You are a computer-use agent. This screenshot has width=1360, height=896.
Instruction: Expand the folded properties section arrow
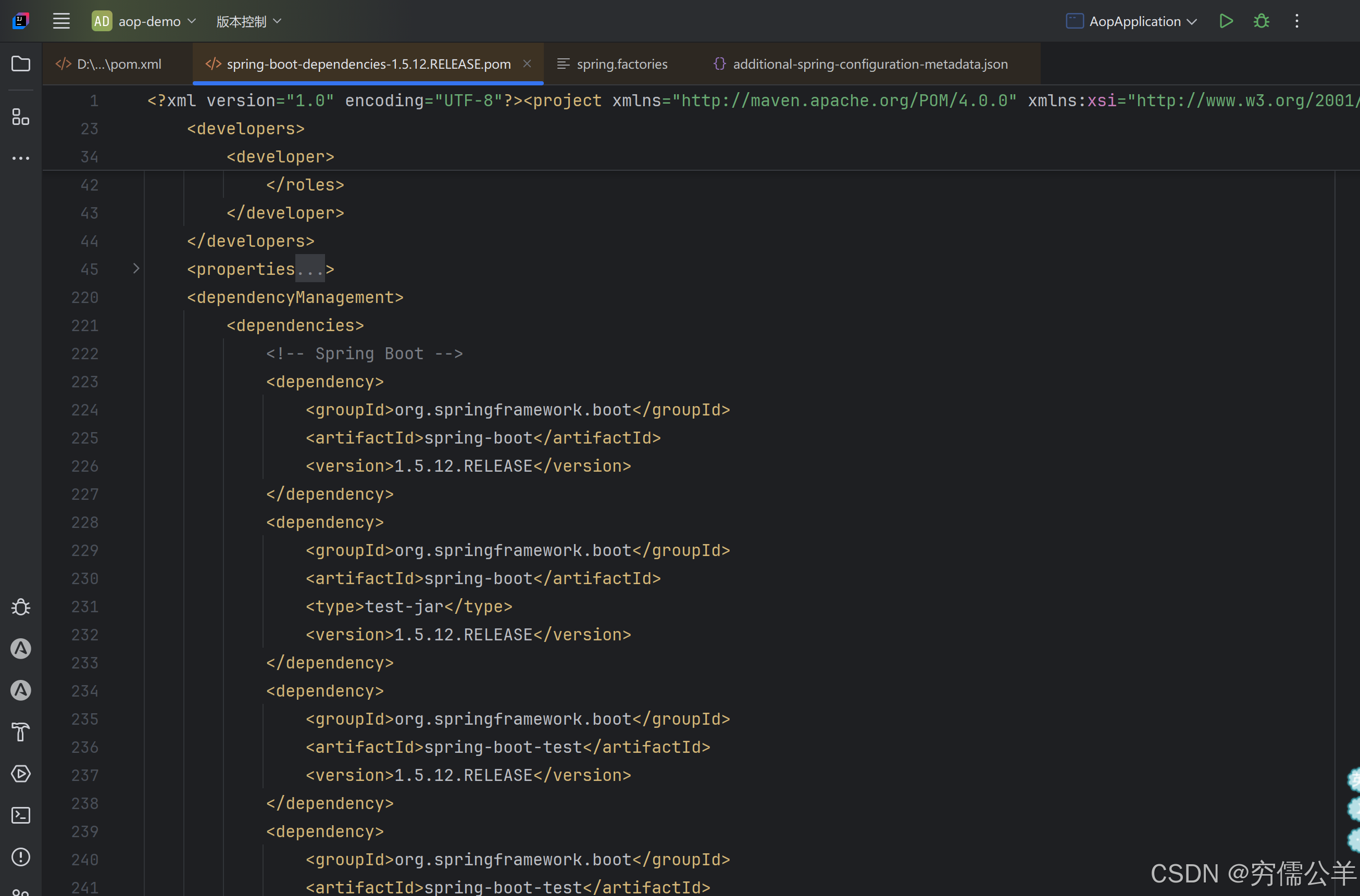click(x=136, y=269)
